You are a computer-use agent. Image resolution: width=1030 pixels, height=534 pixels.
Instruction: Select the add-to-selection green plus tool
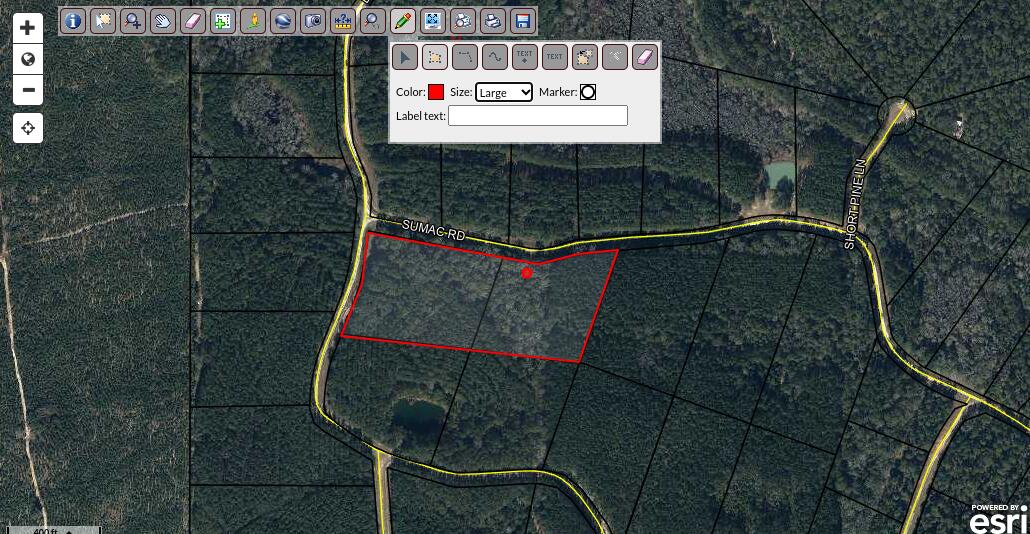[223, 21]
